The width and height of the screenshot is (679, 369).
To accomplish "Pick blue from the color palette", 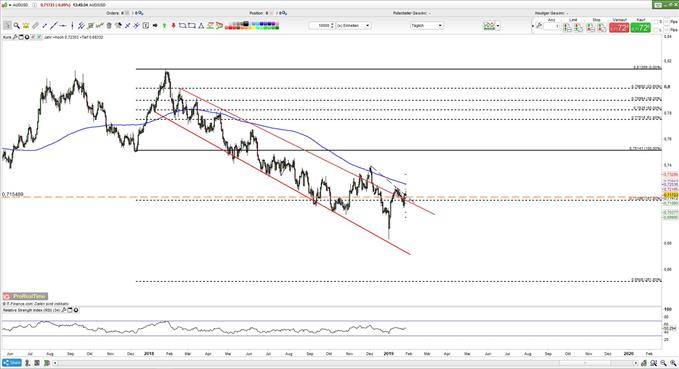I will (x=262, y=23).
